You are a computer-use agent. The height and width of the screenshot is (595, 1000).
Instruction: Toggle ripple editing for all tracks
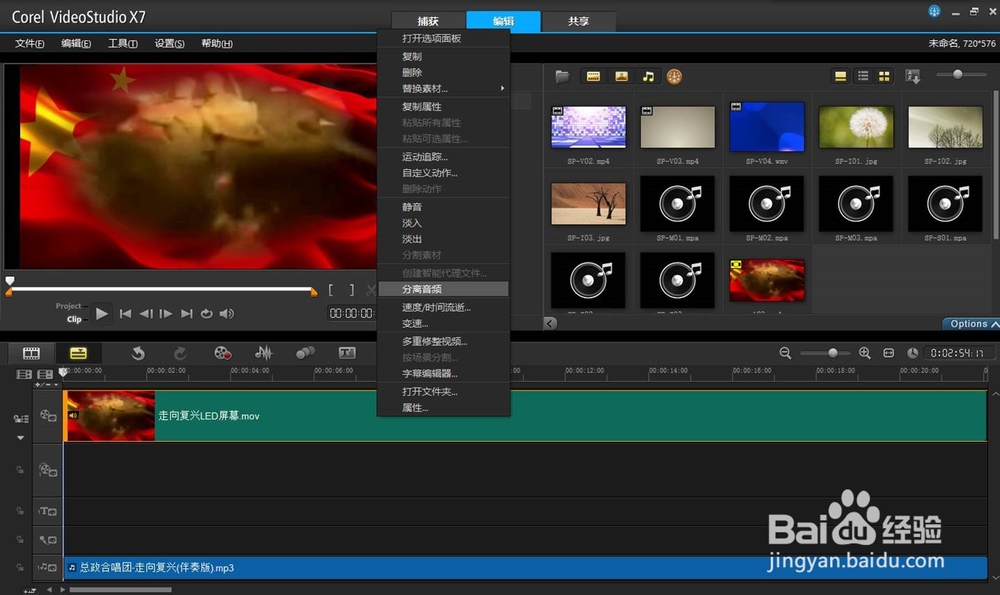point(20,419)
